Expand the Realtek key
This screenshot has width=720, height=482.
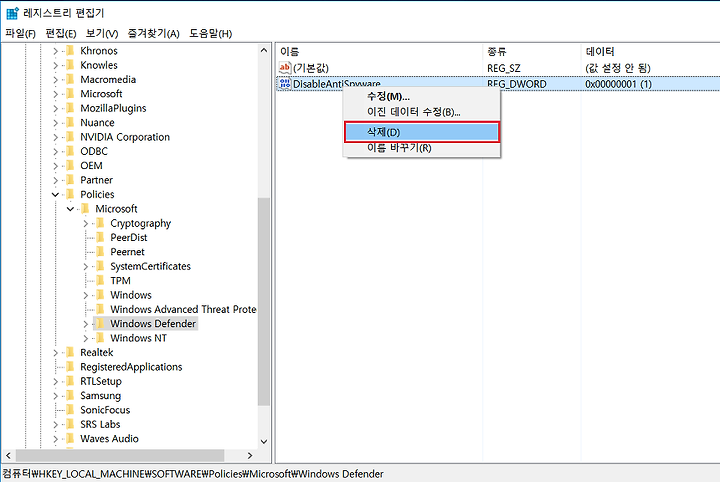point(56,353)
